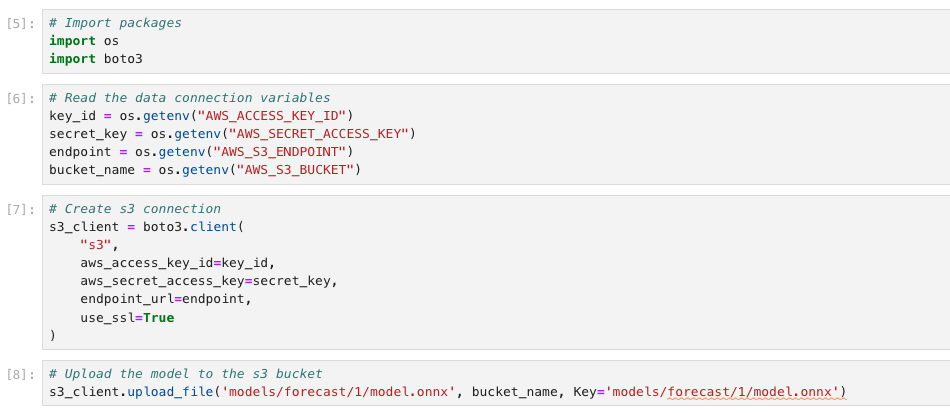The image size is (950, 413).
Task: Click the "s3" string argument
Action: click(98, 245)
